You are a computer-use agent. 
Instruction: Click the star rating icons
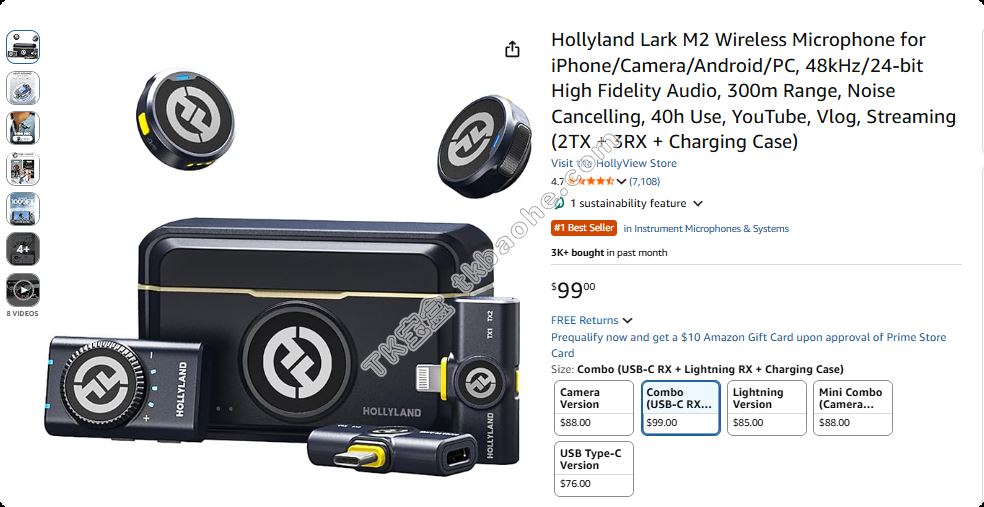tap(597, 181)
